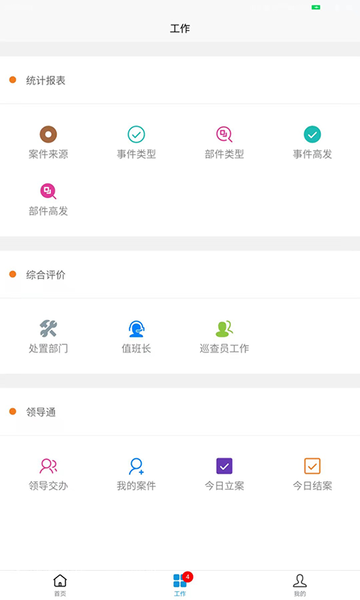The width and height of the screenshot is (360, 600).
Task: Open the 巡查员工作 green people icon
Action: pyautogui.click(x=224, y=328)
